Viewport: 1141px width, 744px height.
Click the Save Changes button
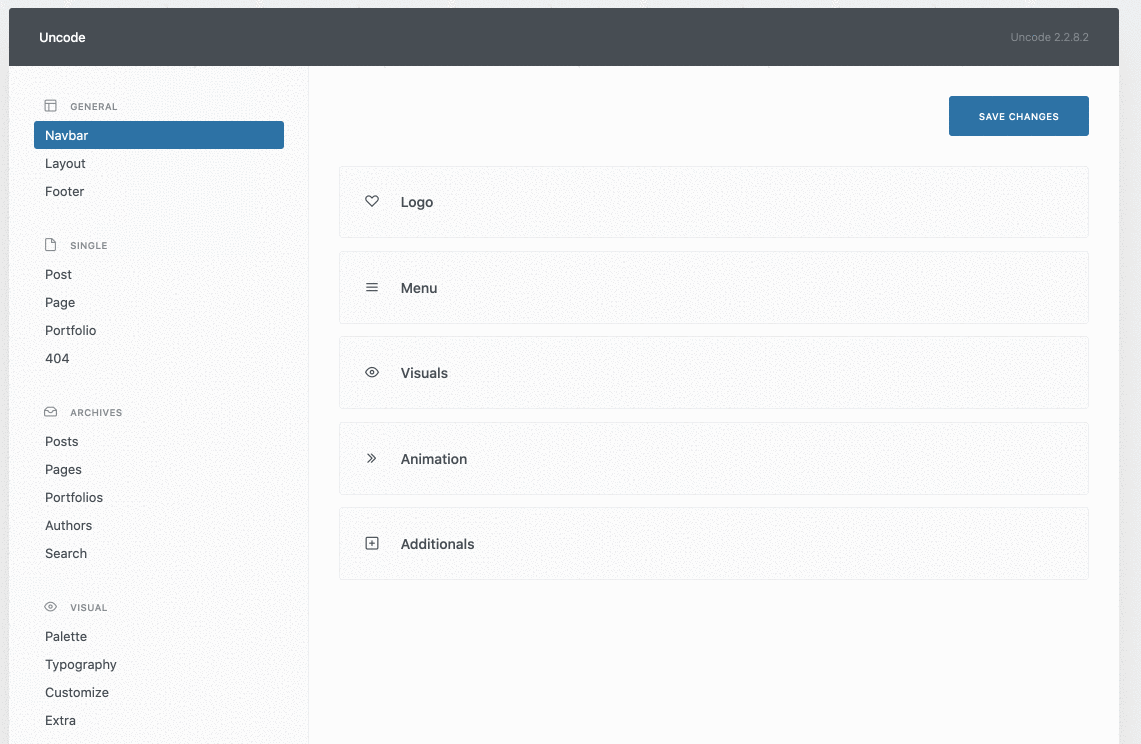pyautogui.click(x=1018, y=115)
